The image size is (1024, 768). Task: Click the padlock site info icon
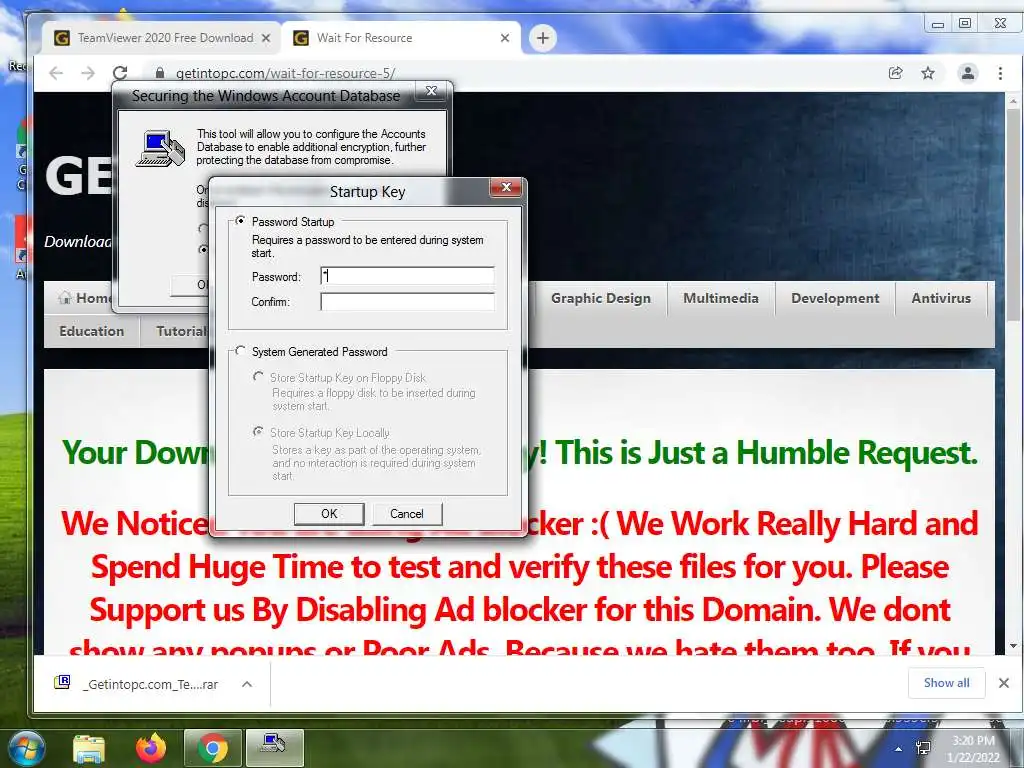tap(158, 73)
